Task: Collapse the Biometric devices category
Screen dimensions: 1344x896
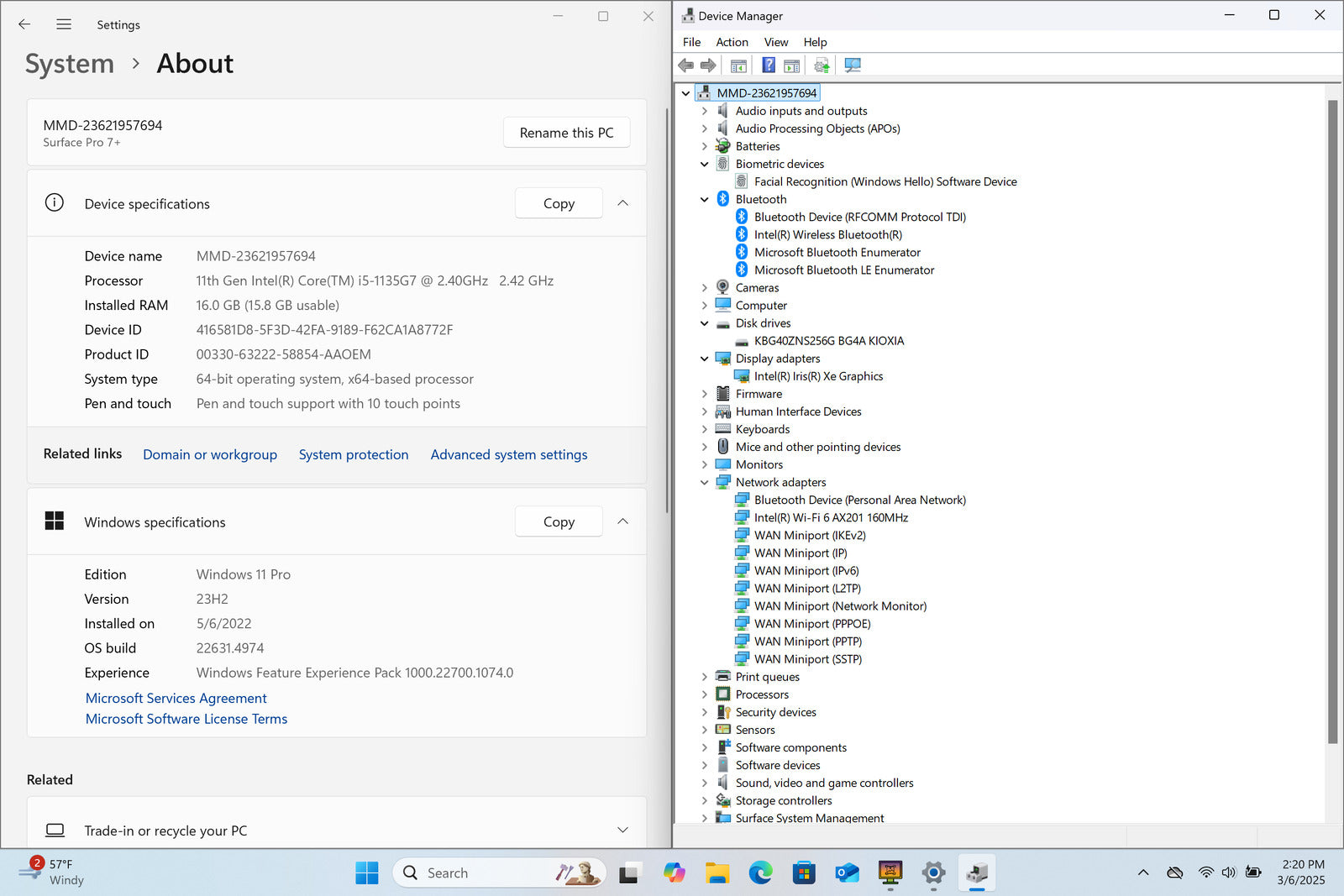Action: coord(704,164)
